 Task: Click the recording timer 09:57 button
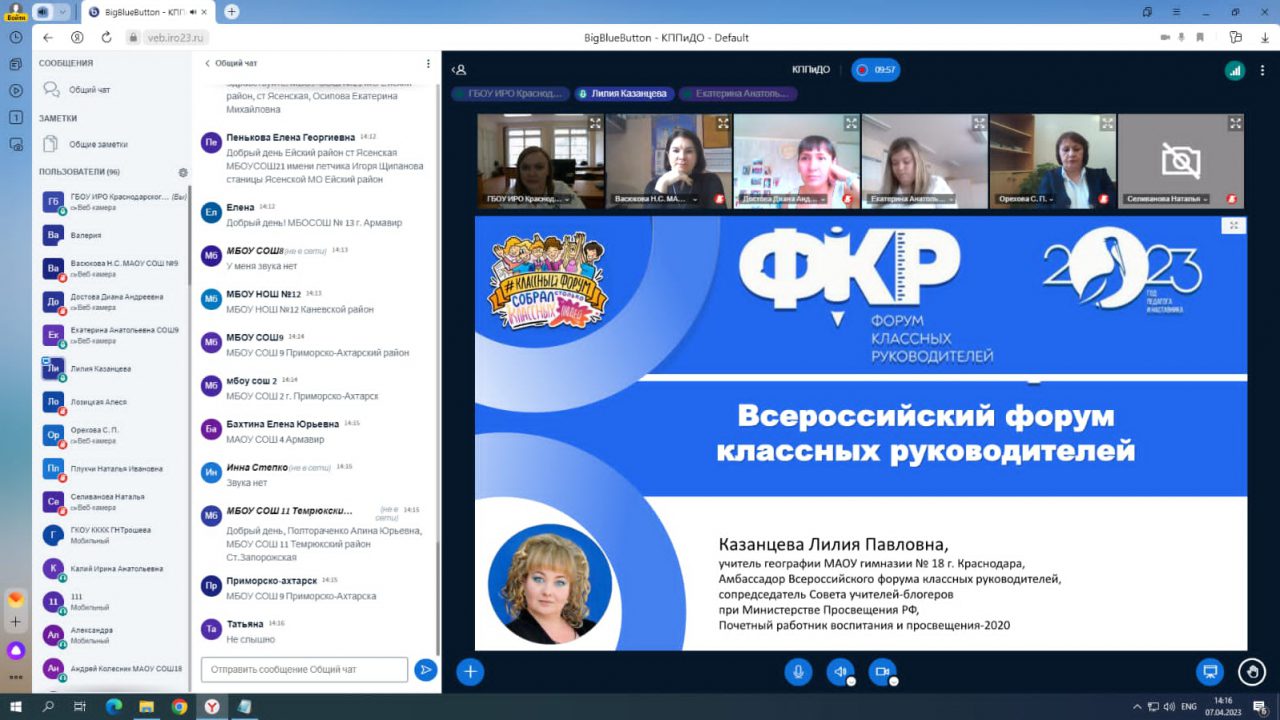click(876, 70)
